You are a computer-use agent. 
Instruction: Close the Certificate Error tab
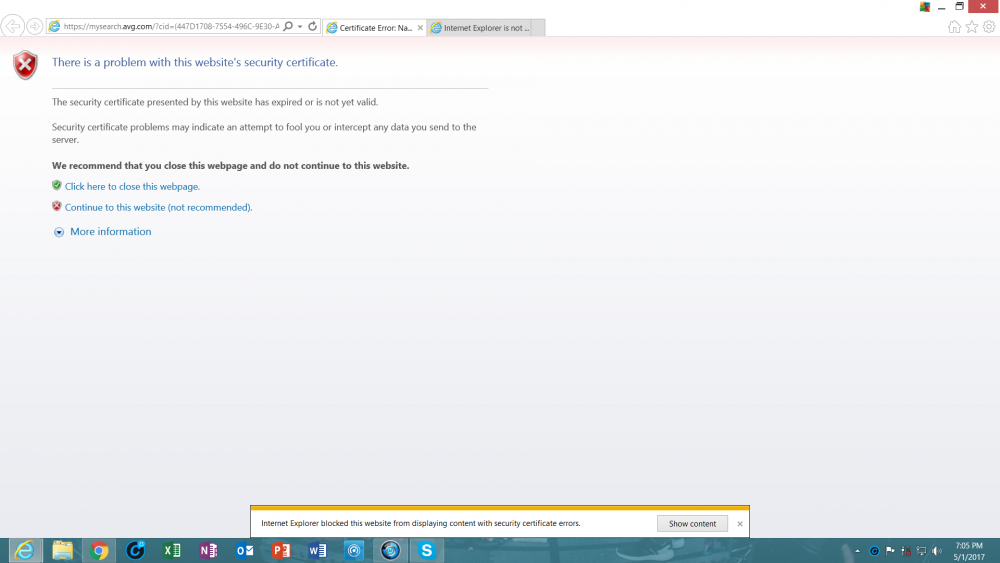click(x=420, y=27)
